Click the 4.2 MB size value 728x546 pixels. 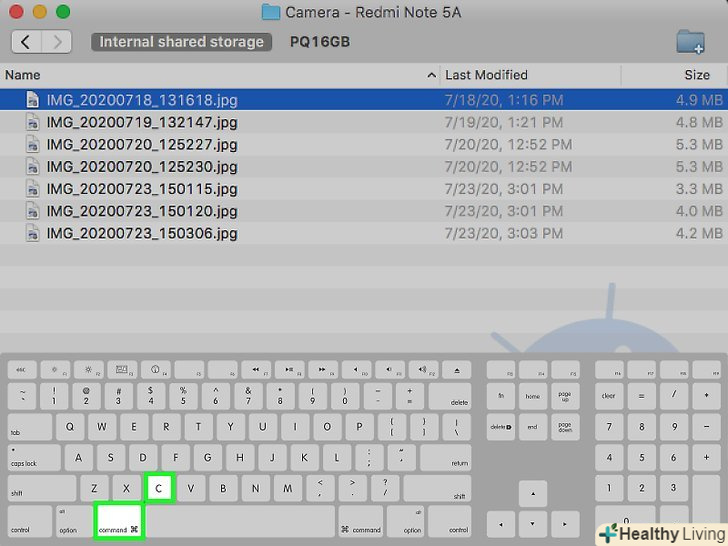tap(699, 233)
